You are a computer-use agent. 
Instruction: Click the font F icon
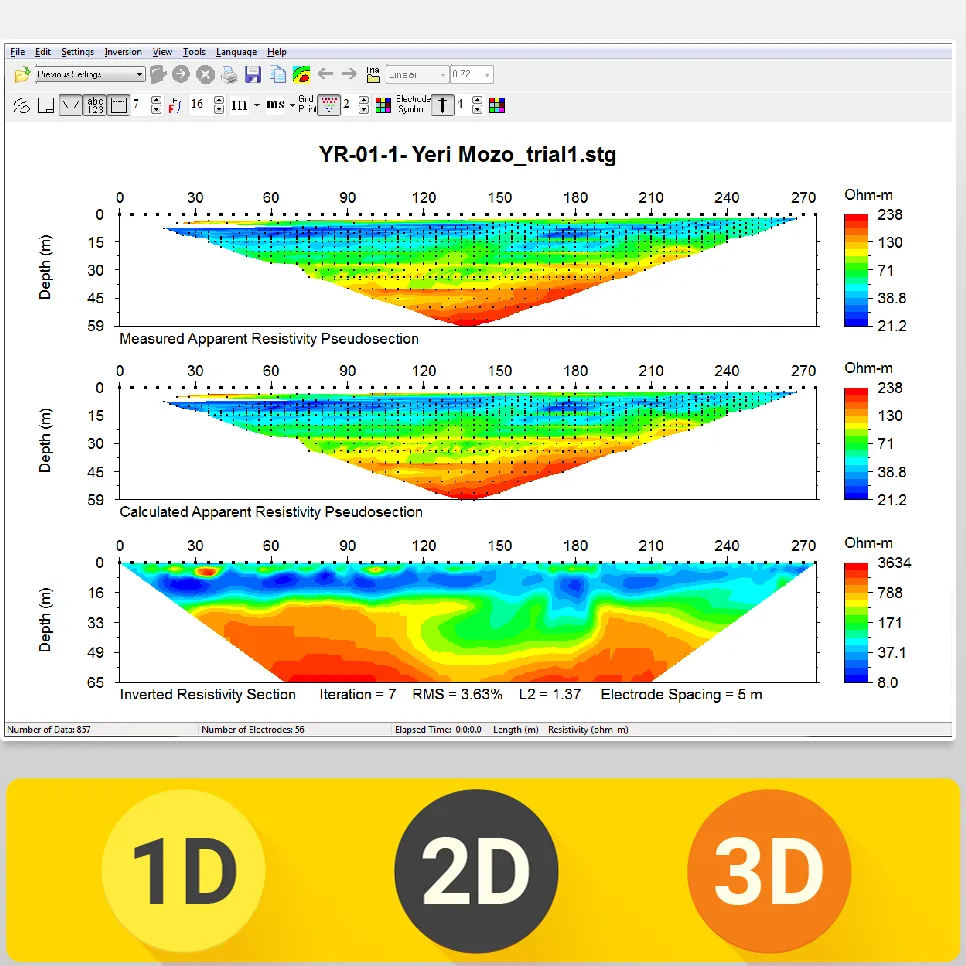coord(174,106)
